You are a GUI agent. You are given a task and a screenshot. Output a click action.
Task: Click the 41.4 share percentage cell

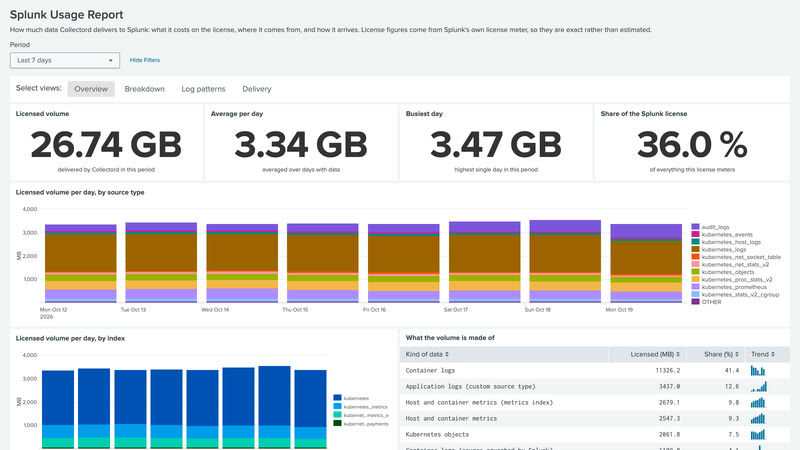click(x=732, y=370)
